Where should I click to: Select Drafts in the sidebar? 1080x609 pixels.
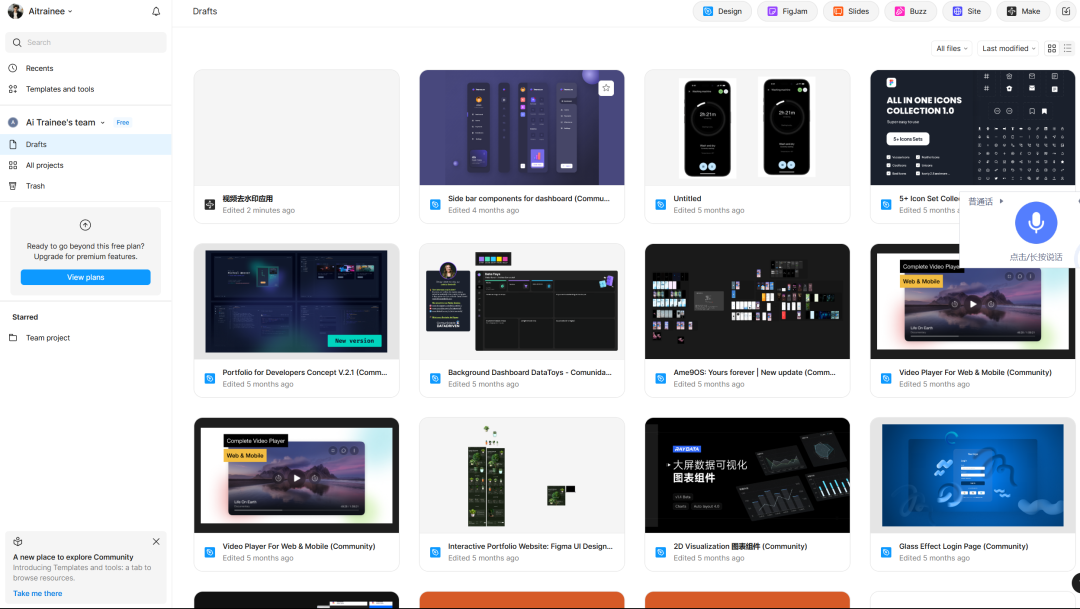point(86,144)
